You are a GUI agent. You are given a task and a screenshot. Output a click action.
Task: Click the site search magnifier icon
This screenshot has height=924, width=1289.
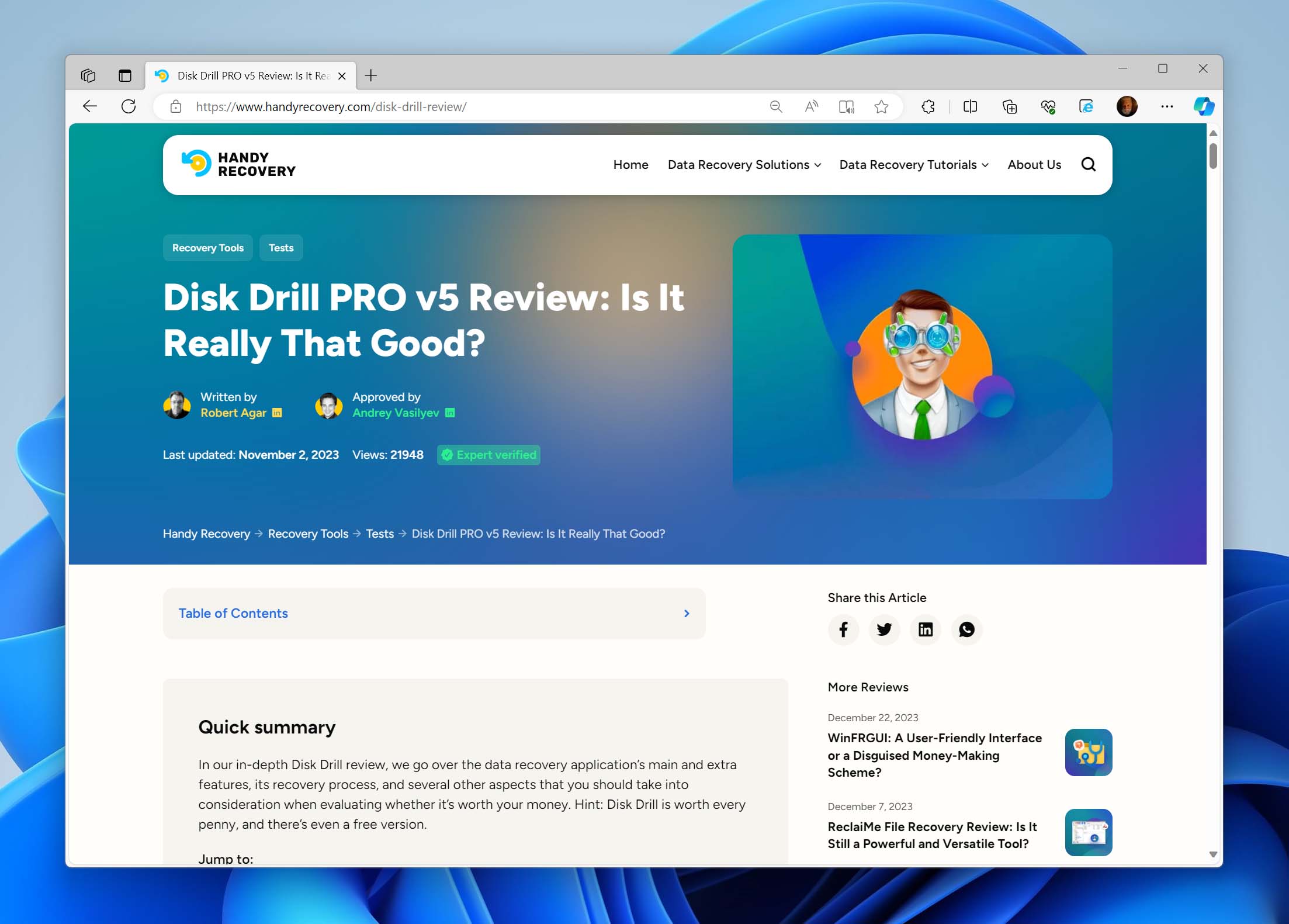(1088, 165)
